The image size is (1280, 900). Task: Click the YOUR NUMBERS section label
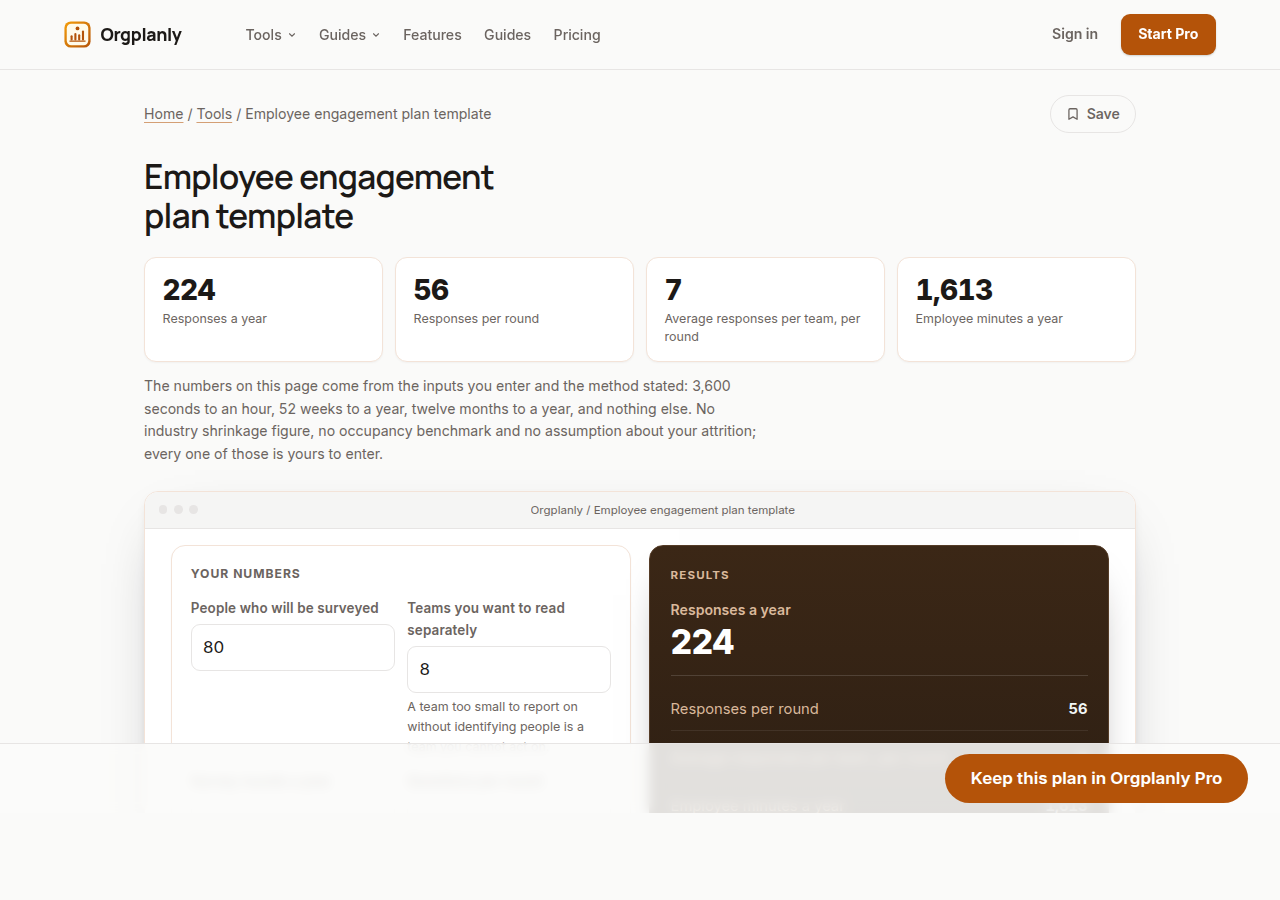[x=246, y=574]
